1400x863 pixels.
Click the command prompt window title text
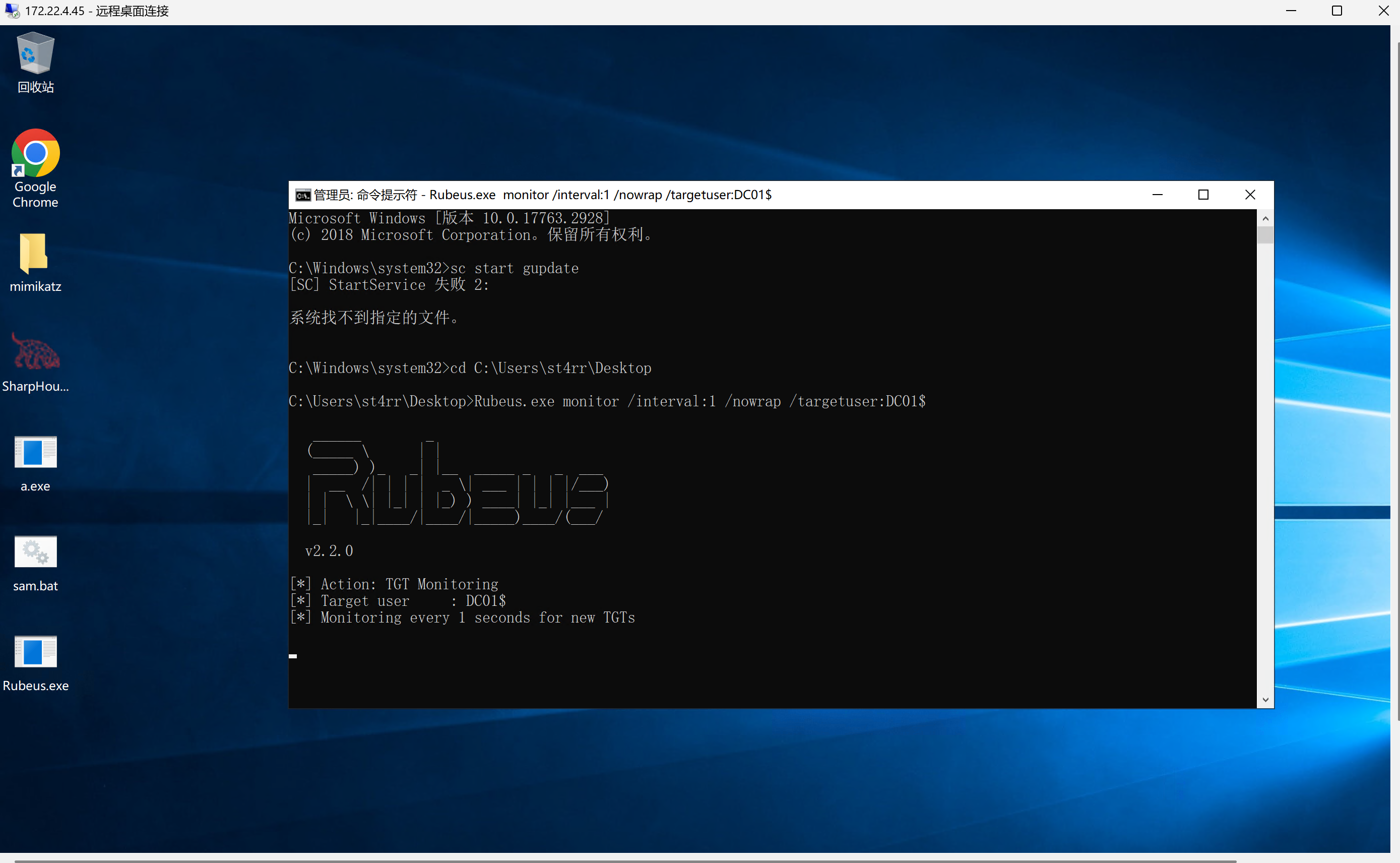coord(543,195)
